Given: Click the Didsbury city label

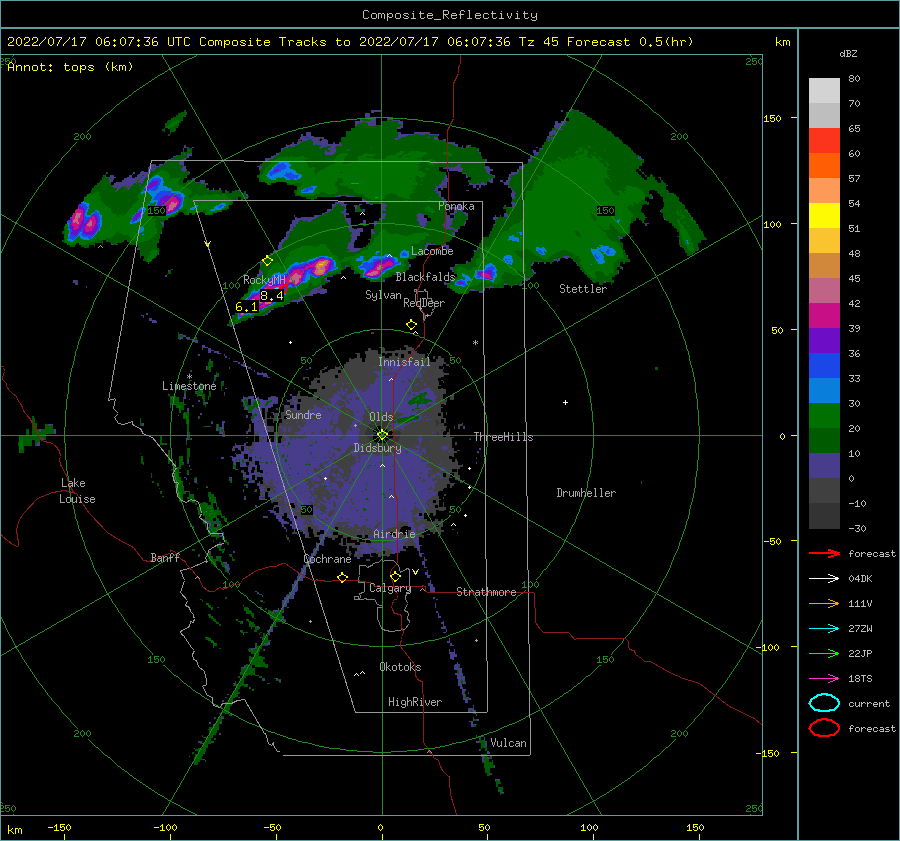Looking at the screenshot, I should click(377, 448).
